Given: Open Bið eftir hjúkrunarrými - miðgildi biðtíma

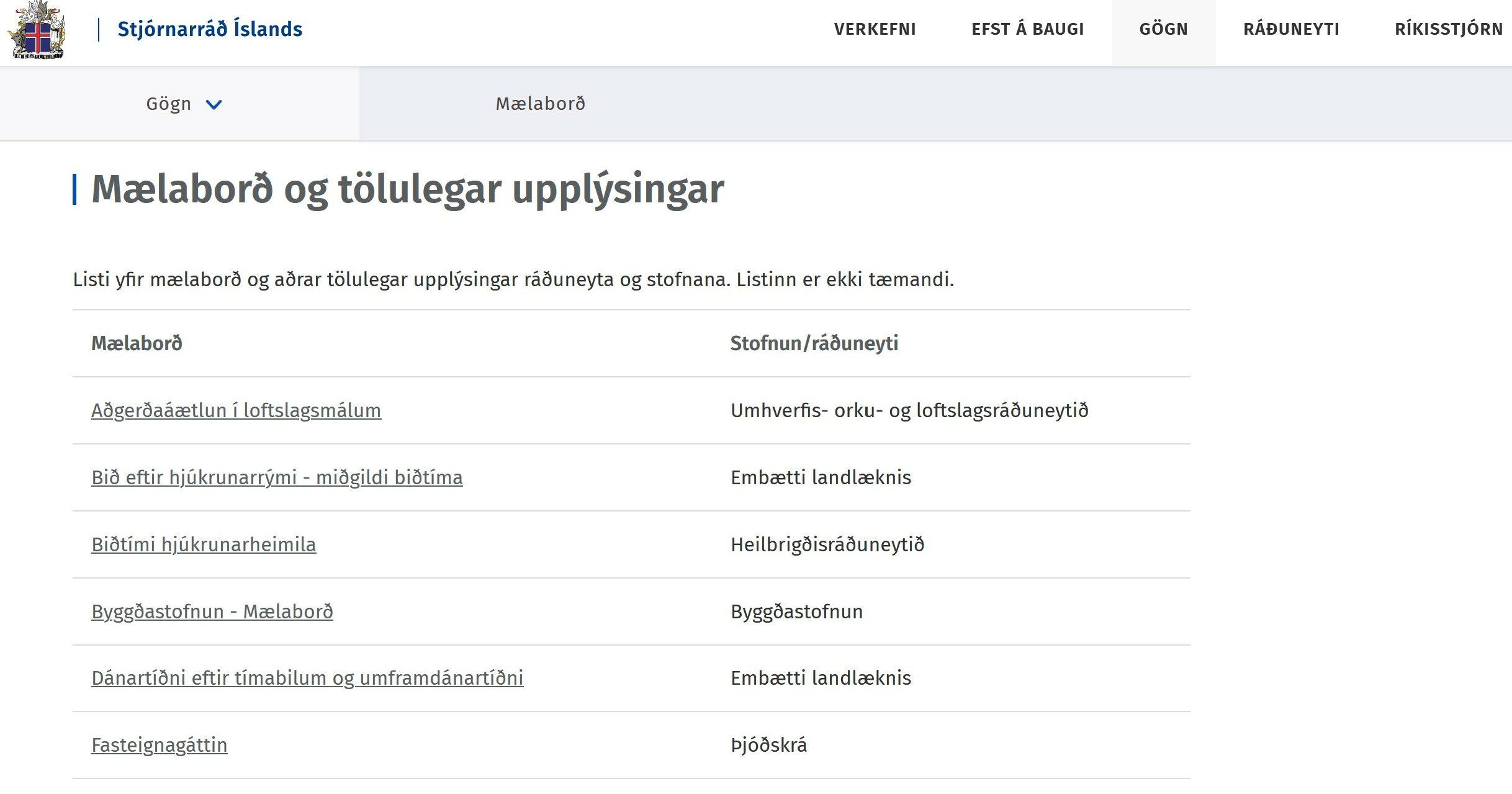Looking at the screenshot, I should pos(277,478).
